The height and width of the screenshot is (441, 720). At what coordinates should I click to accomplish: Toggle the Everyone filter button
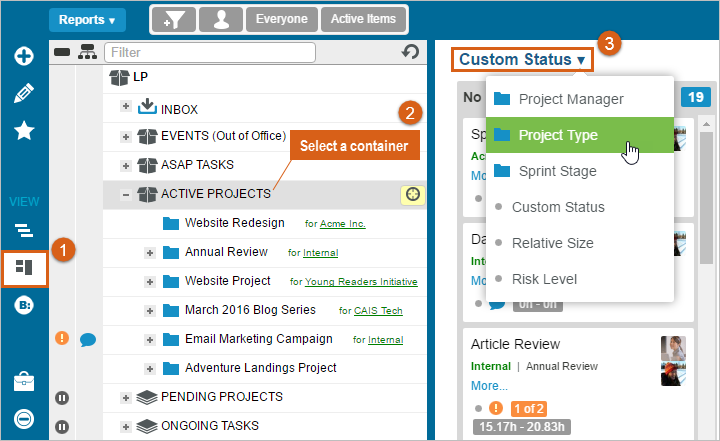(282, 19)
